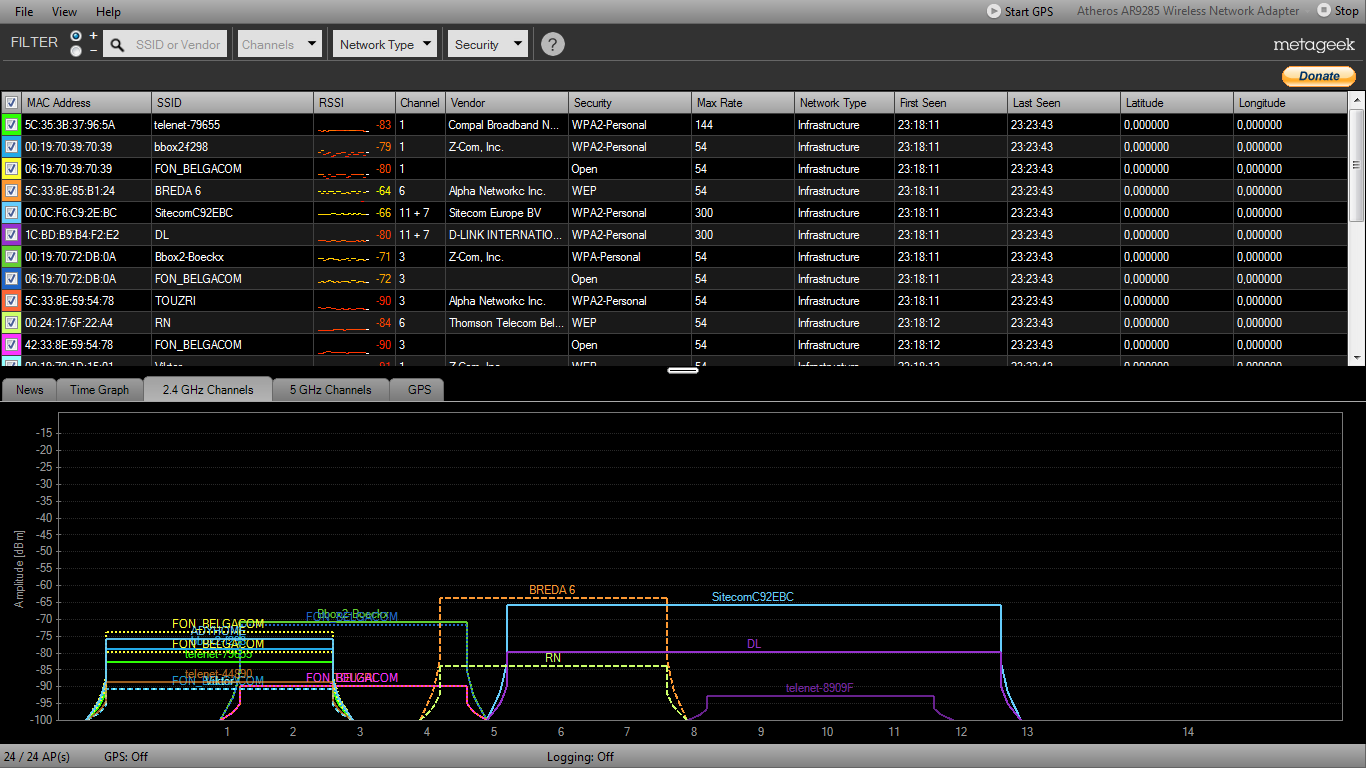This screenshot has width=1366, height=768.
Task: Click the SitecomC92EBC label in channel graph
Action: [x=753, y=597]
